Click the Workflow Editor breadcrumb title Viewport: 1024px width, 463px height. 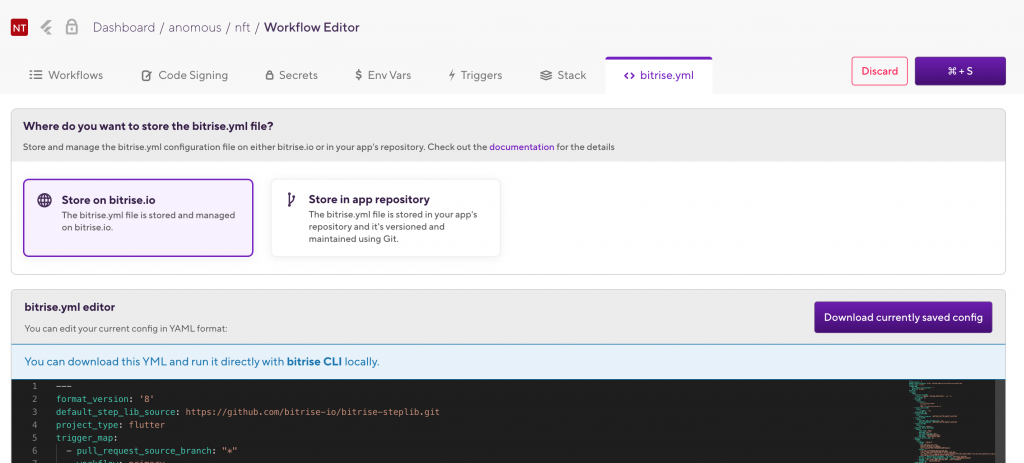(x=312, y=27)
